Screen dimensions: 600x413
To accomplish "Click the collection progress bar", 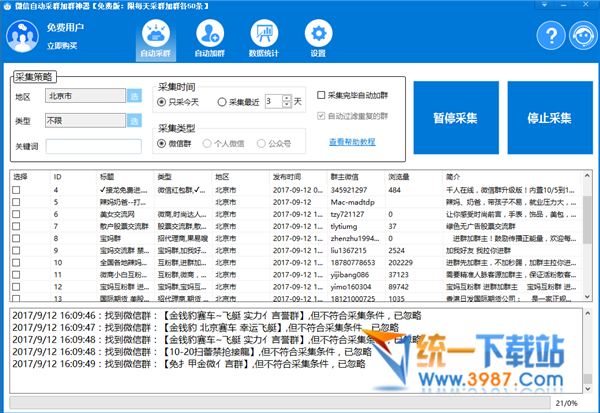I will (x=280, y=403).
